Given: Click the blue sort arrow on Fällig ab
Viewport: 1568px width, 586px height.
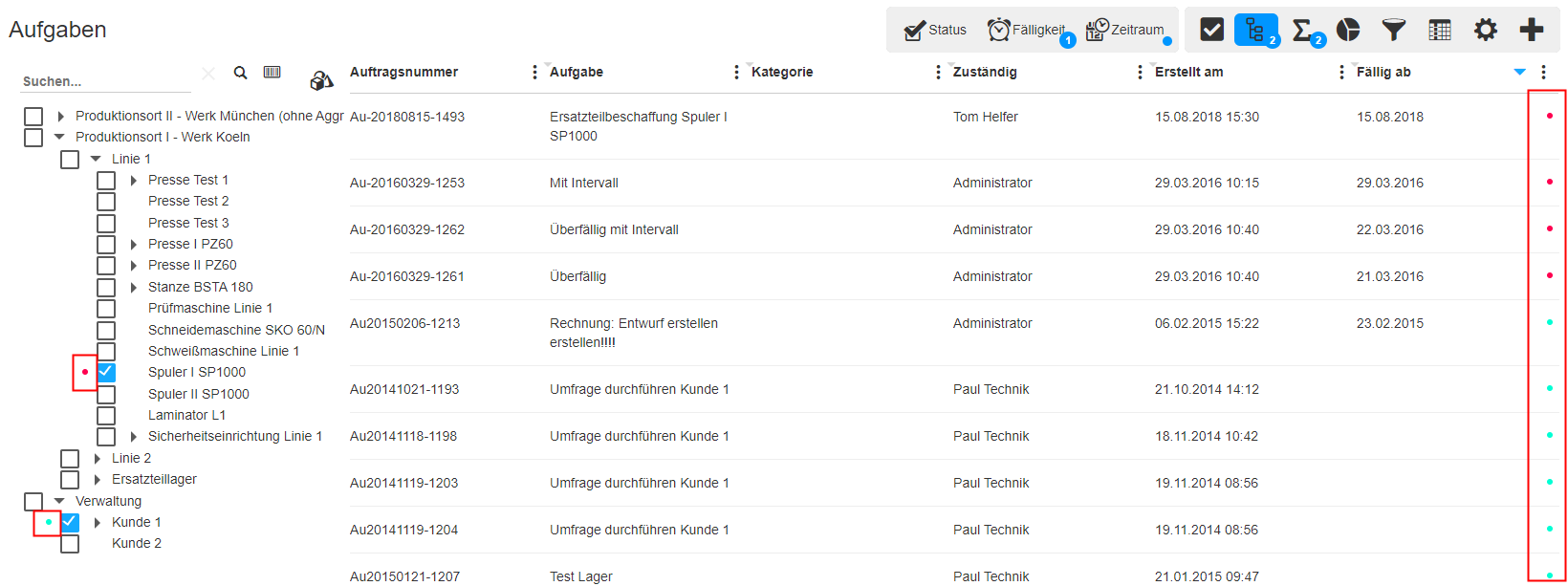Looking at the screenshot, I should (x=1520, y=73).
